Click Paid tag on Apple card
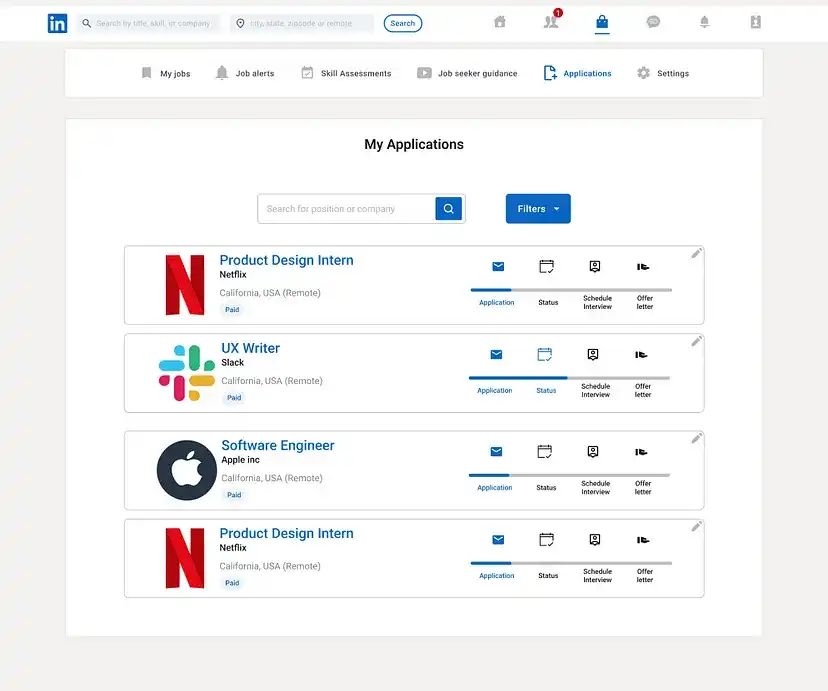Screen dimensions: 828x691 (234, 495)
